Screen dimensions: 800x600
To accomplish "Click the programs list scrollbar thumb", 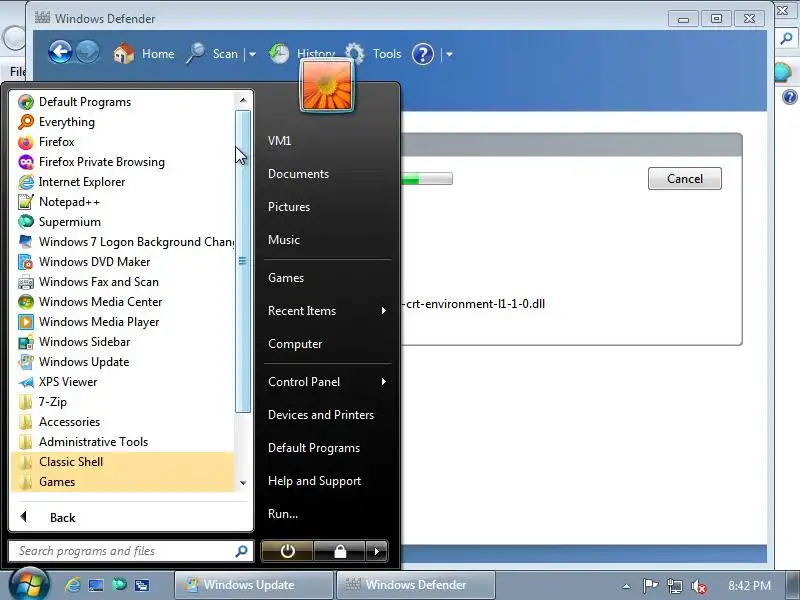I will pos(243,261).
